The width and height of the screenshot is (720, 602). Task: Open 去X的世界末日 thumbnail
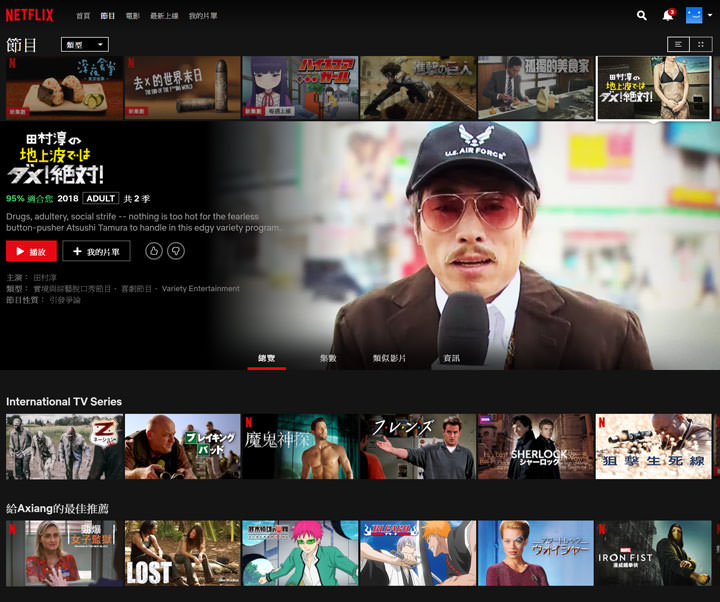[x=183, y=88]
